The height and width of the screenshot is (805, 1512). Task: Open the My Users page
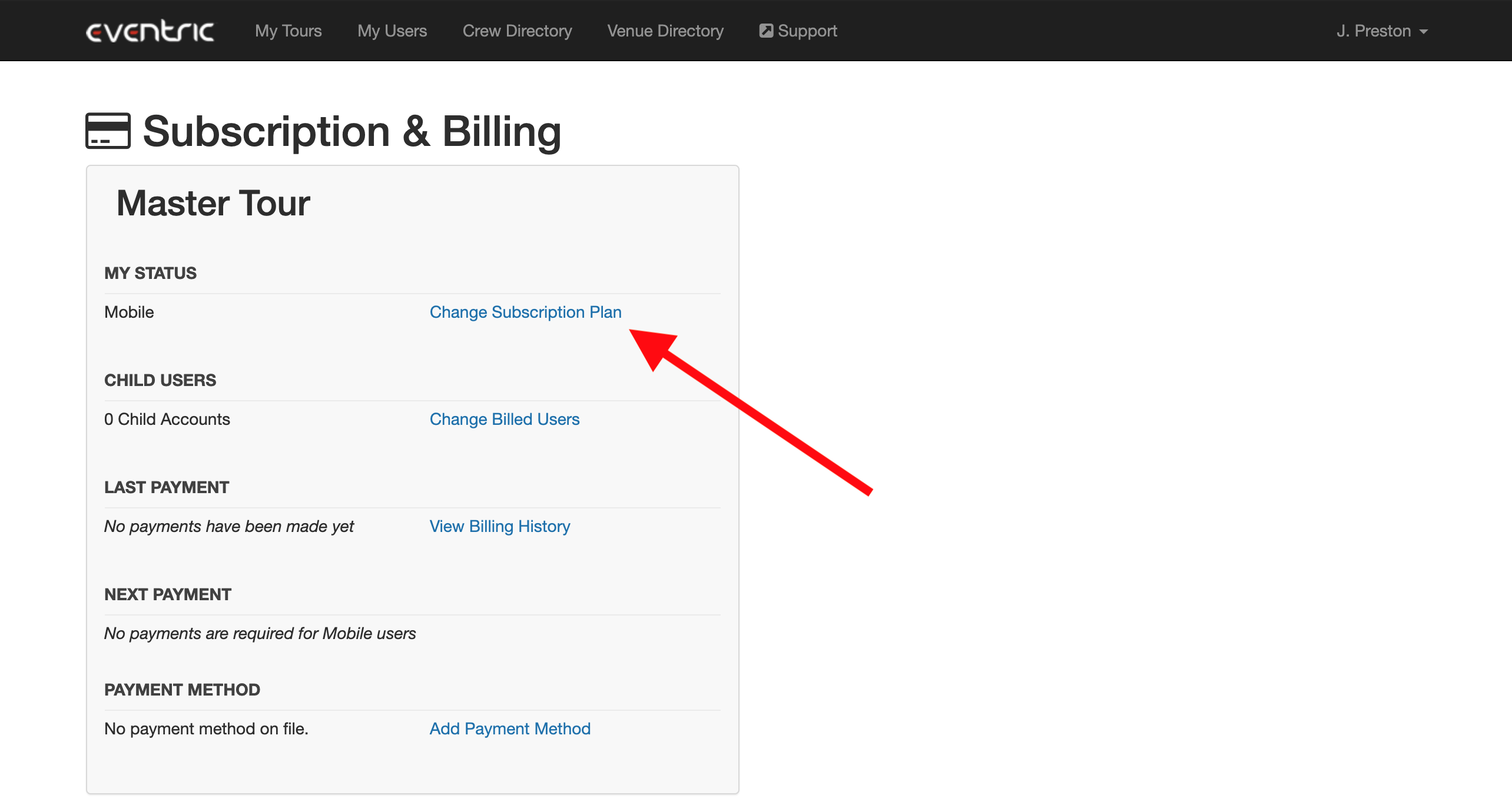[392, 31]
